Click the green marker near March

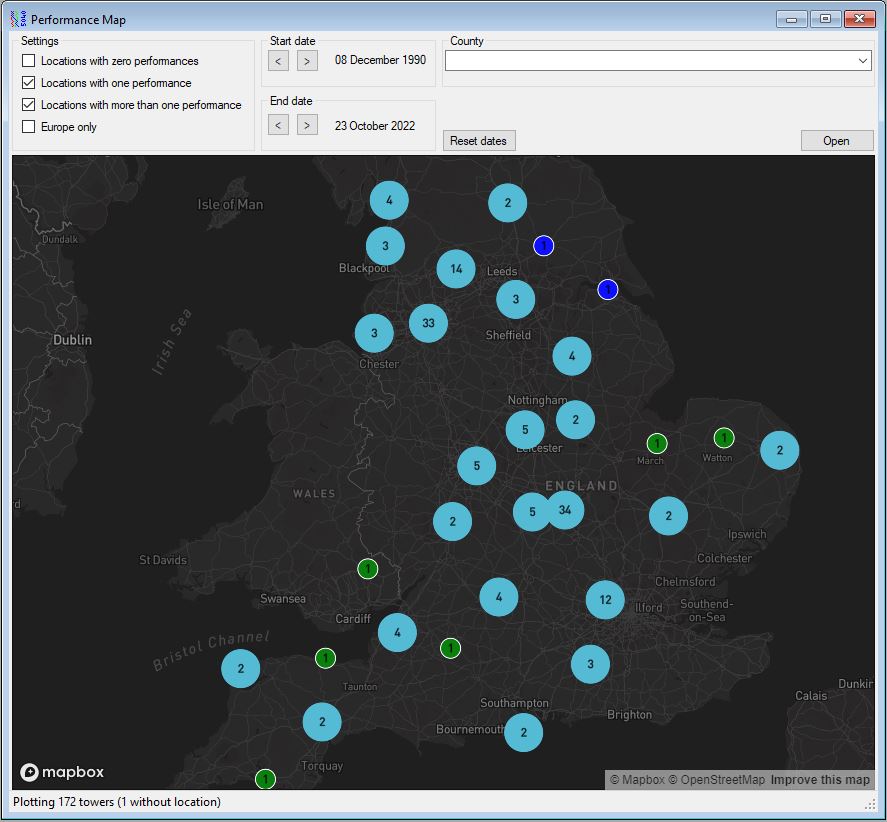tap(656, 443)
